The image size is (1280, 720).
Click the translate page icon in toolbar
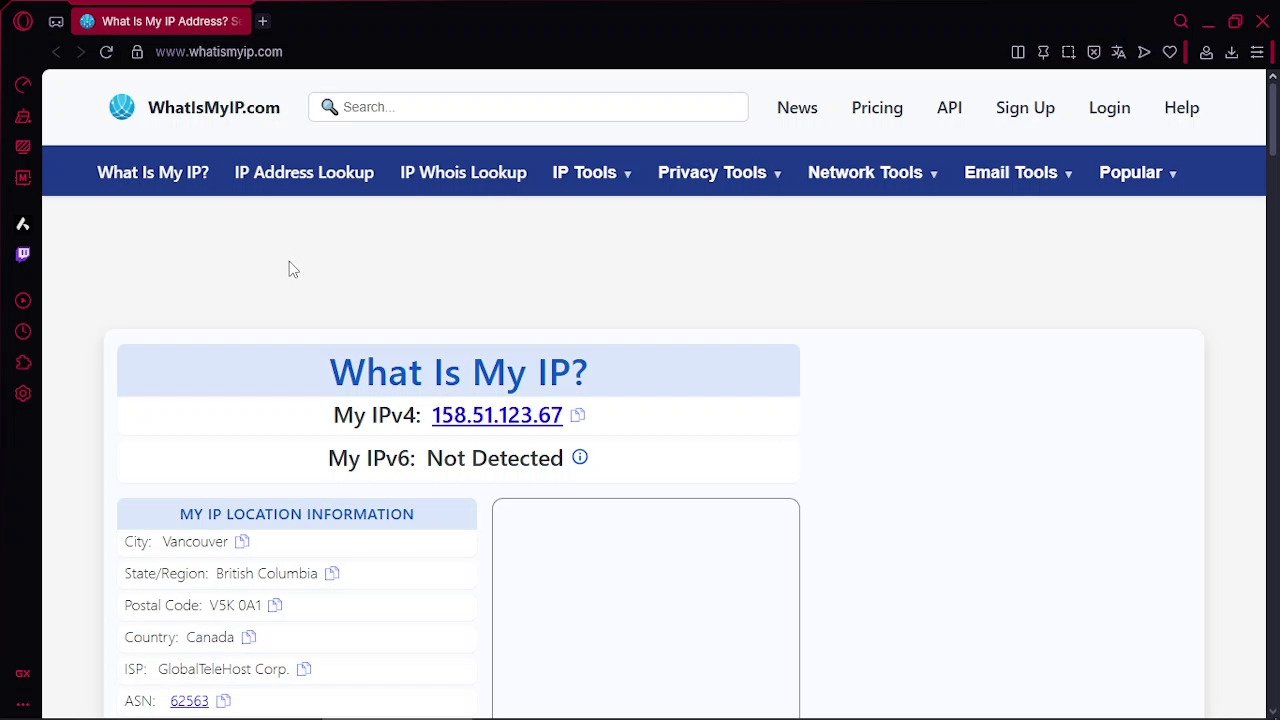click(x=1119, y=52)
